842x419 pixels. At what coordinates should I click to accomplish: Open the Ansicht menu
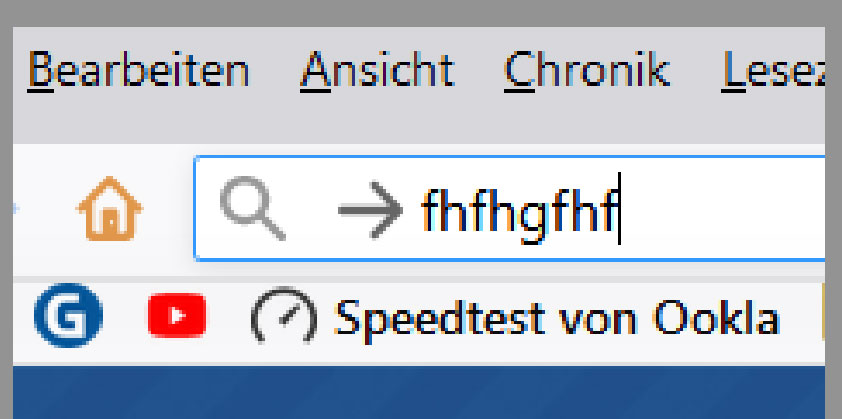coord(377,72)
